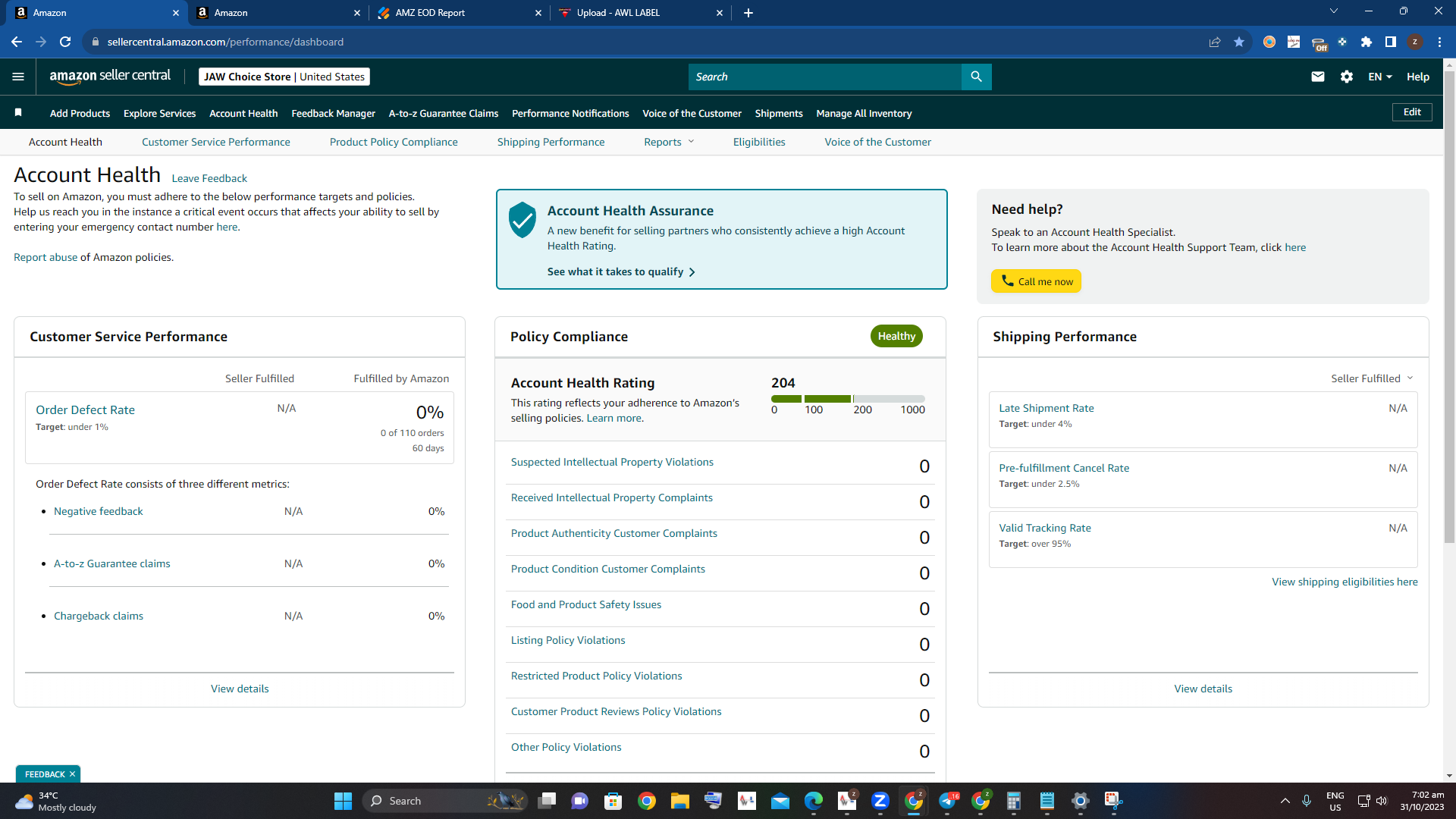This screenshot has width=1456, height=819.
Task: Open the Eligibilities tab
Action: [x=759, y=142]
